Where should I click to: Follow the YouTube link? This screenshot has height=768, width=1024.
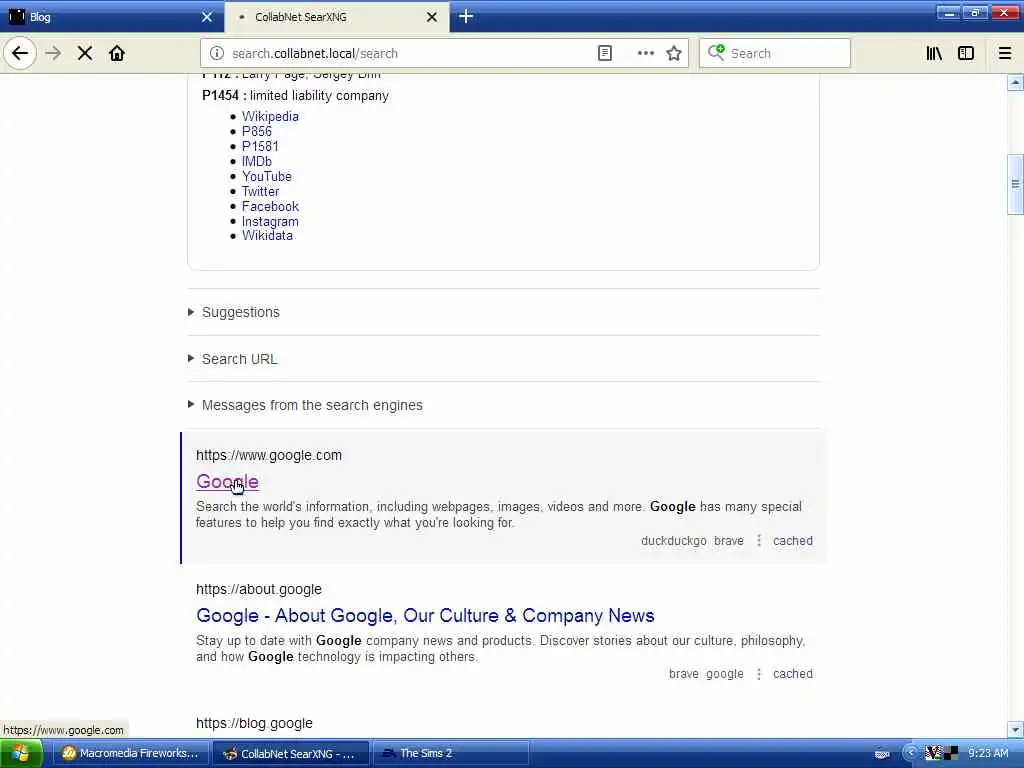(x=266, y=176)
